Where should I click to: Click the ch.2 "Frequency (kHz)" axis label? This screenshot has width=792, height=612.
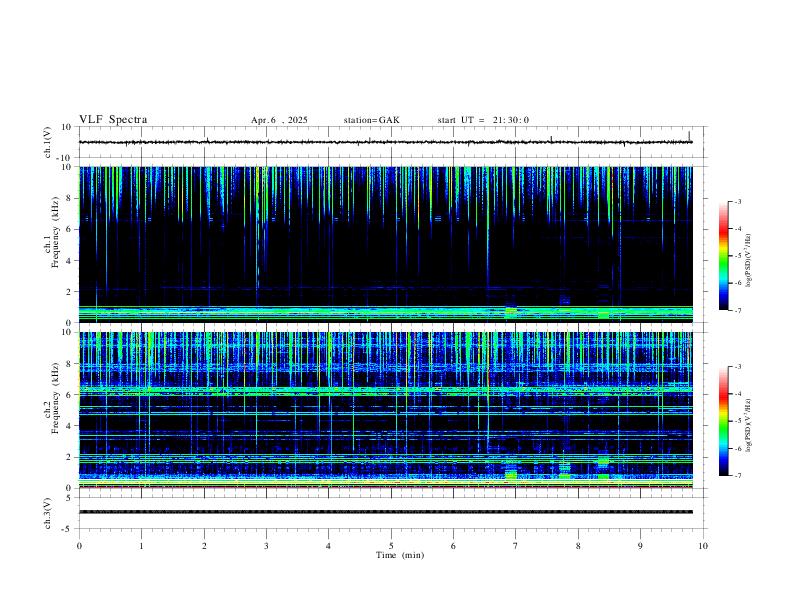(x=55, y=398)
